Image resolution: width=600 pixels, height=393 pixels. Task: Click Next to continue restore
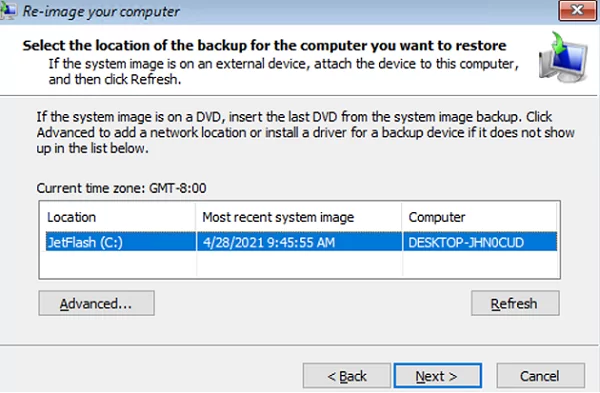tap(437, 376)
